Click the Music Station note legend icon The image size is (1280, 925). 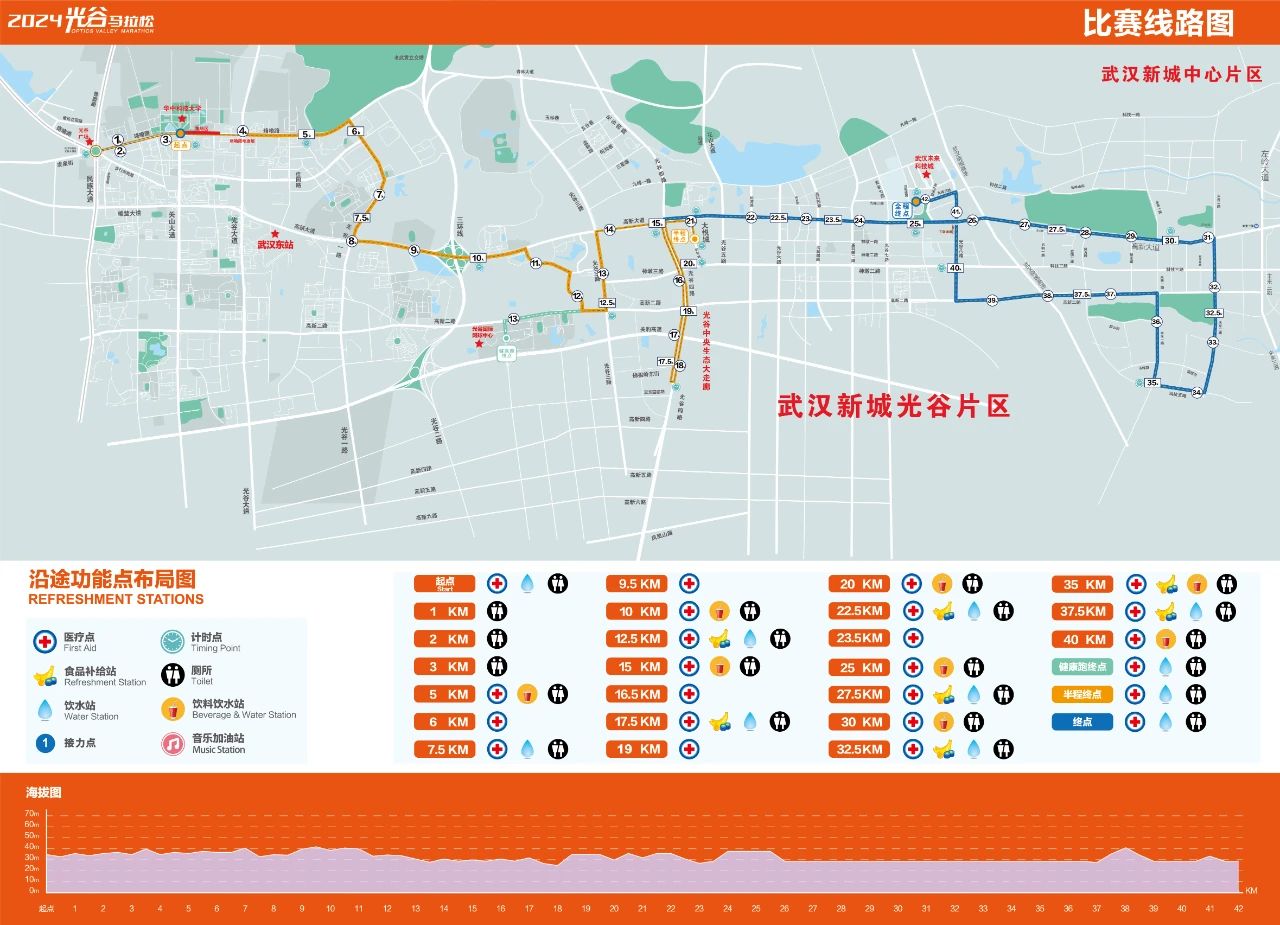point(173,744)
